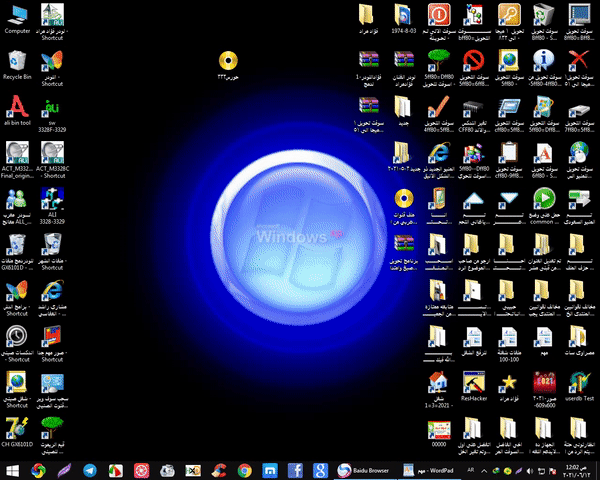Open the house icon labeled 1+3+2021
This screenshot has height=480, width=600.
tap(439, 389)
